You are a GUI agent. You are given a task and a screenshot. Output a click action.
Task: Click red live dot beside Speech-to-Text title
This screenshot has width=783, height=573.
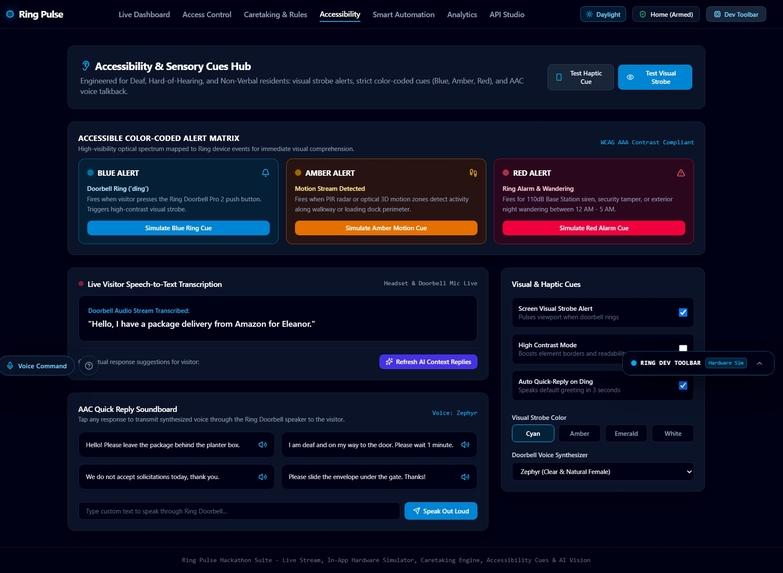81,284
